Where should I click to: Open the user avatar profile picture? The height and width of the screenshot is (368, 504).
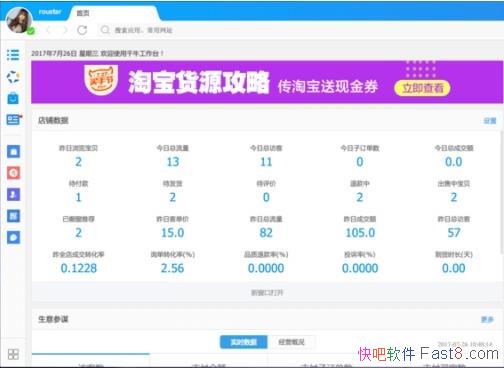19,20
